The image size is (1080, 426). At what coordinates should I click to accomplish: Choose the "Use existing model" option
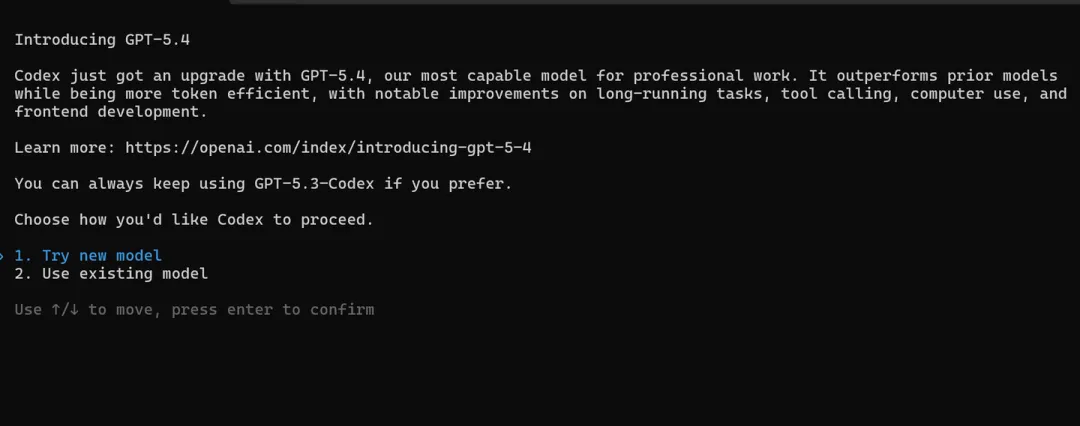click(124, 274)
